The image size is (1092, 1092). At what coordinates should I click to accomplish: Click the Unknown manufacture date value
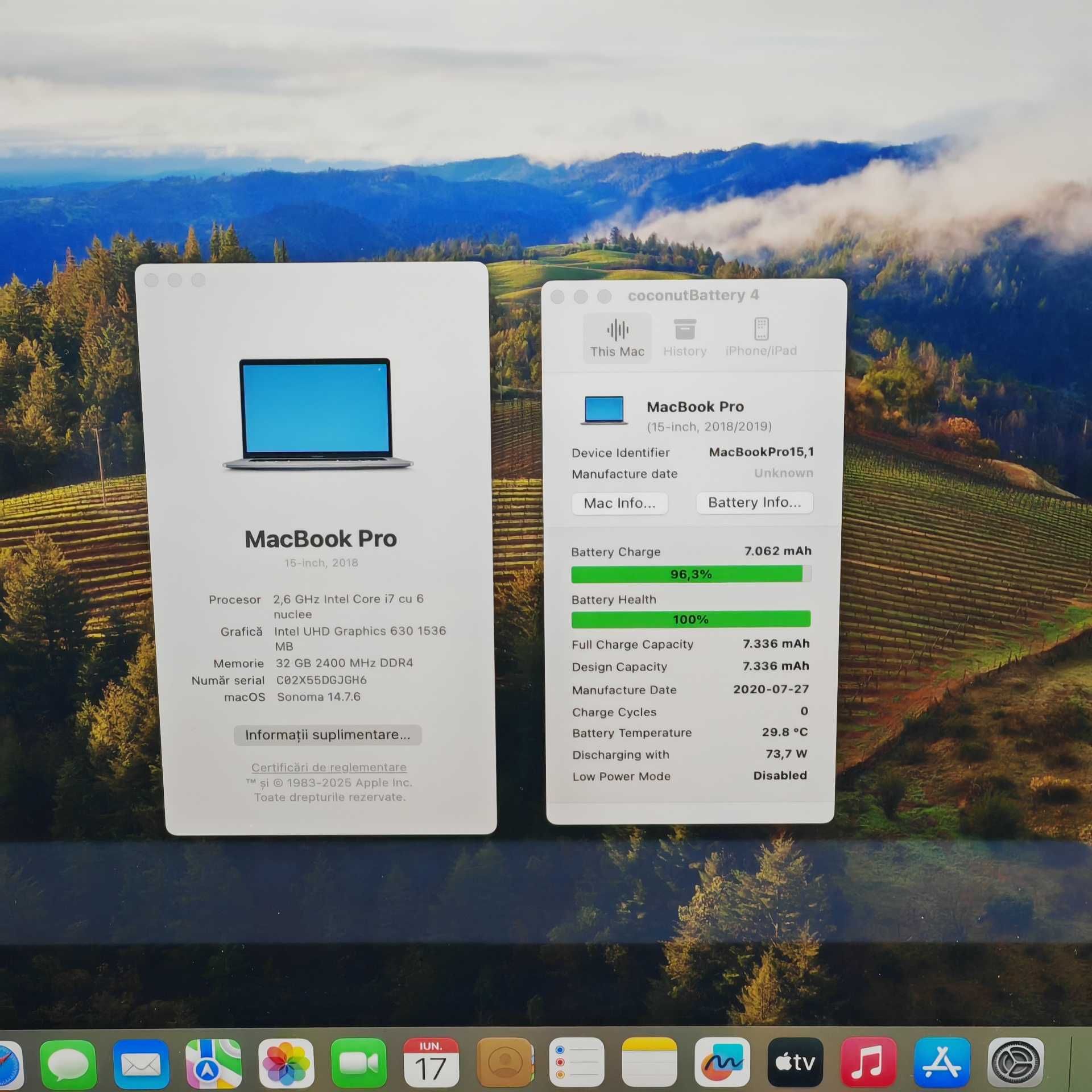[784, 473]
